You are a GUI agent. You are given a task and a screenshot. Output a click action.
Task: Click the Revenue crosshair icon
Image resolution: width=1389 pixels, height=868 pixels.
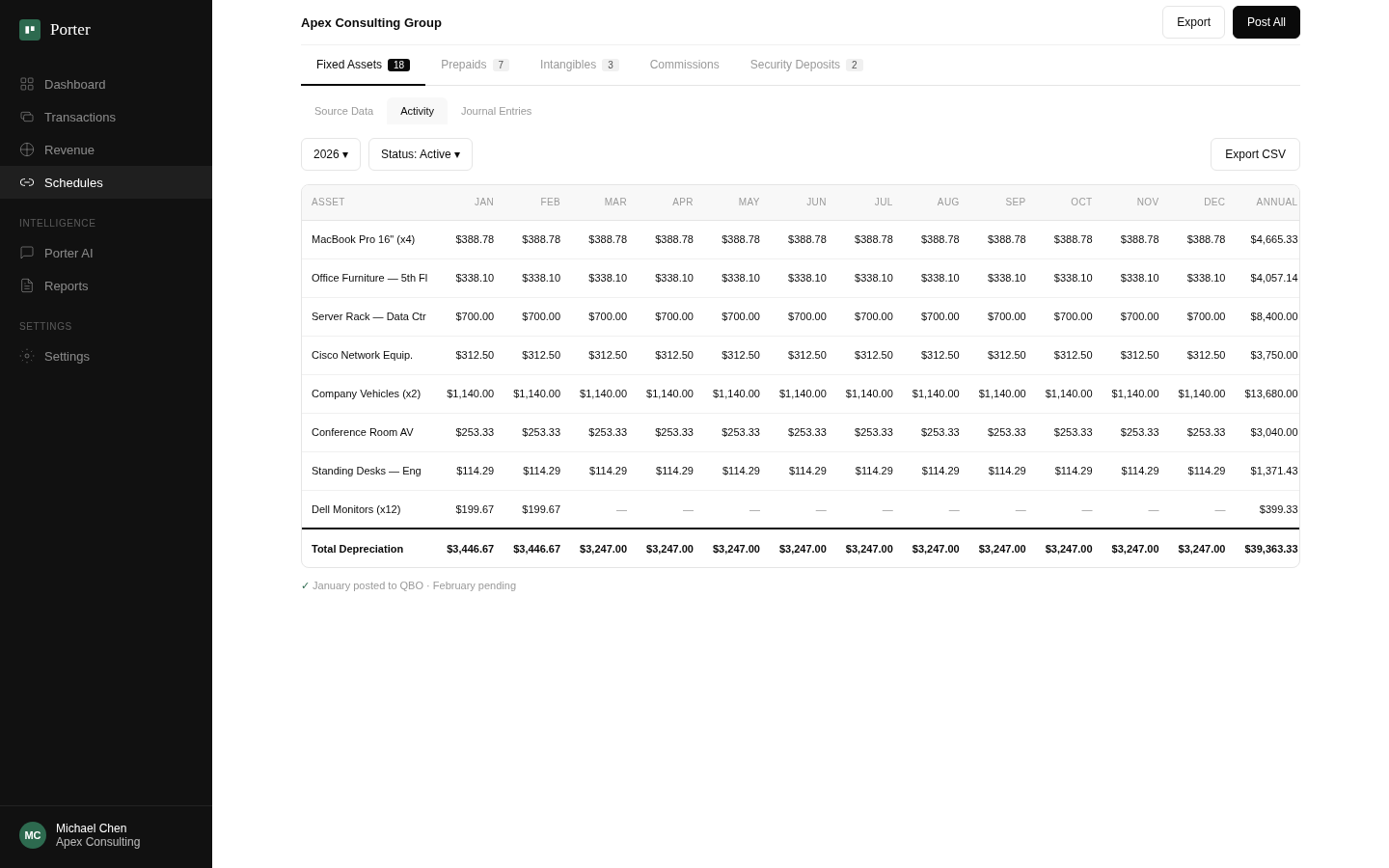coord(27,149)
